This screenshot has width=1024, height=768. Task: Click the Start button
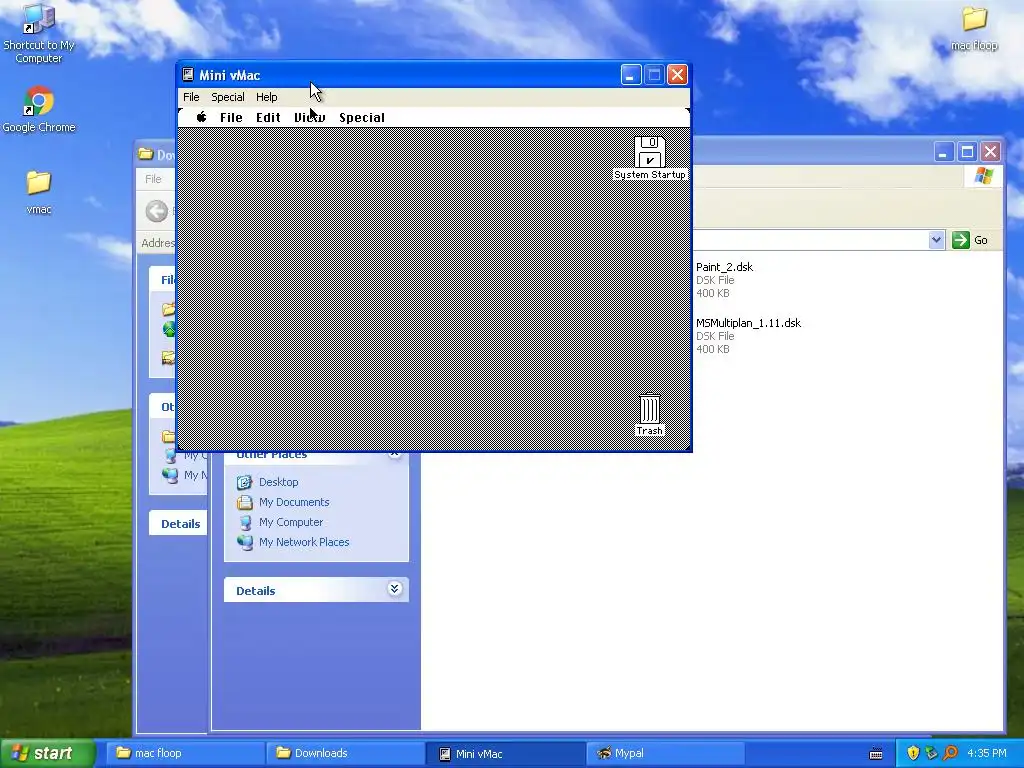[x=47, y=754]
